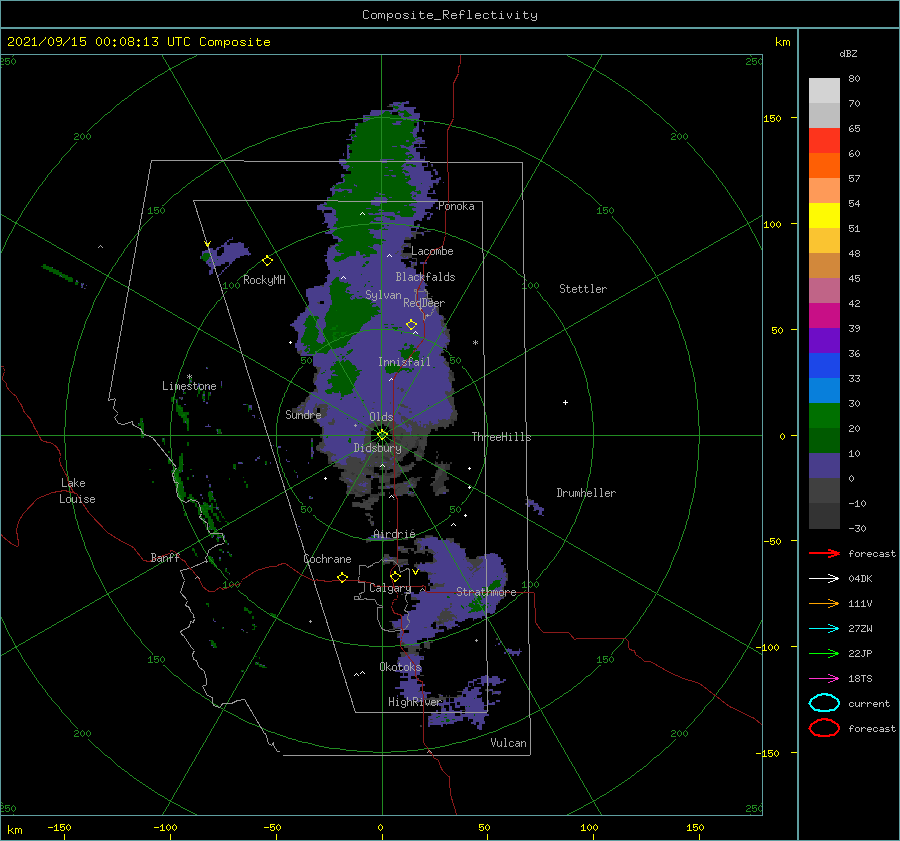Screen dimensions: 900x841
Task: Click the 'current' legend label
Action: pos(869,703)
